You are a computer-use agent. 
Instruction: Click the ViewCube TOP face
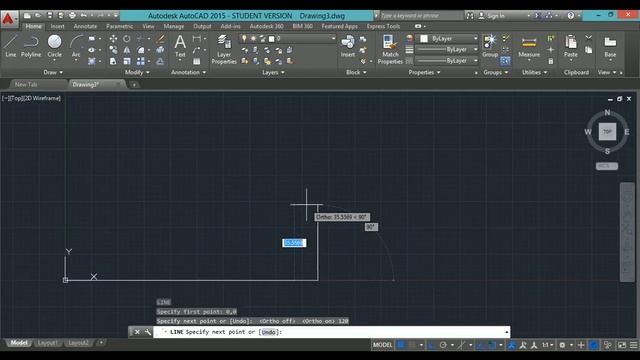coord(607,132)
